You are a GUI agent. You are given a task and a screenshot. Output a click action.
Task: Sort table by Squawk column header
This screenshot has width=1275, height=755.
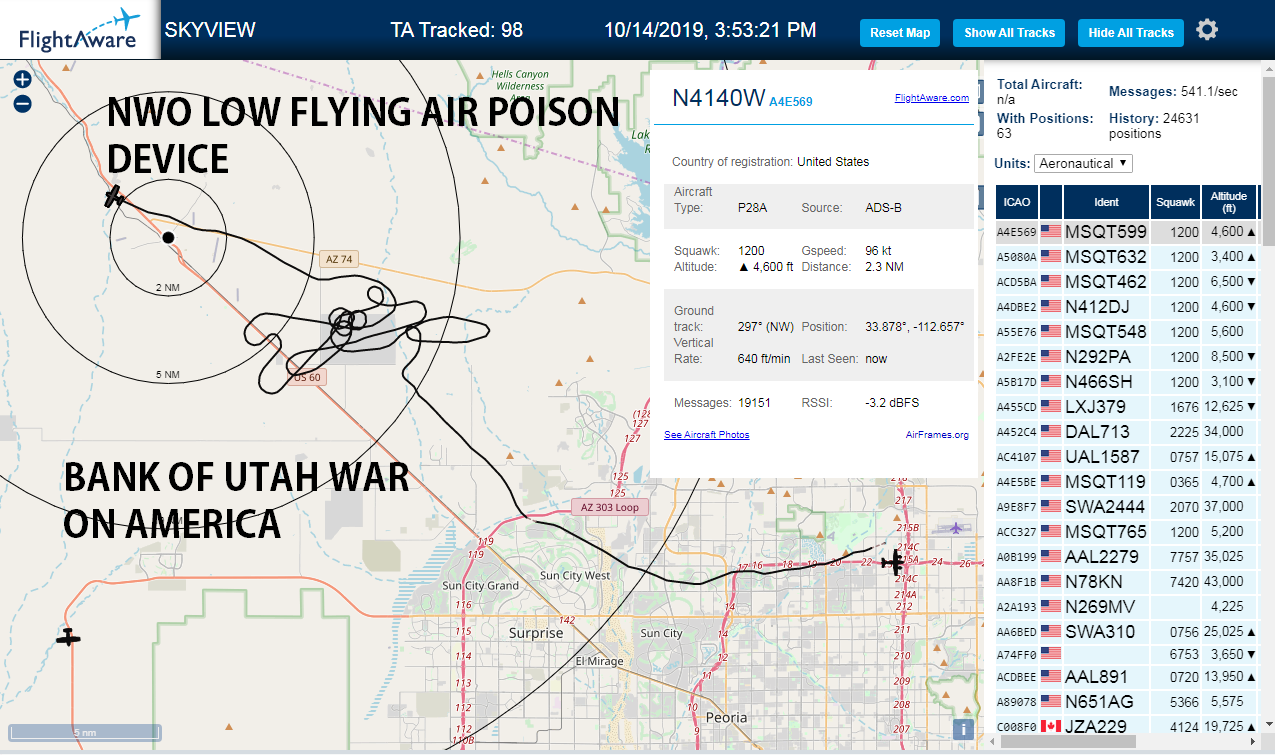pyautogui.click(x=1175, y=202)
